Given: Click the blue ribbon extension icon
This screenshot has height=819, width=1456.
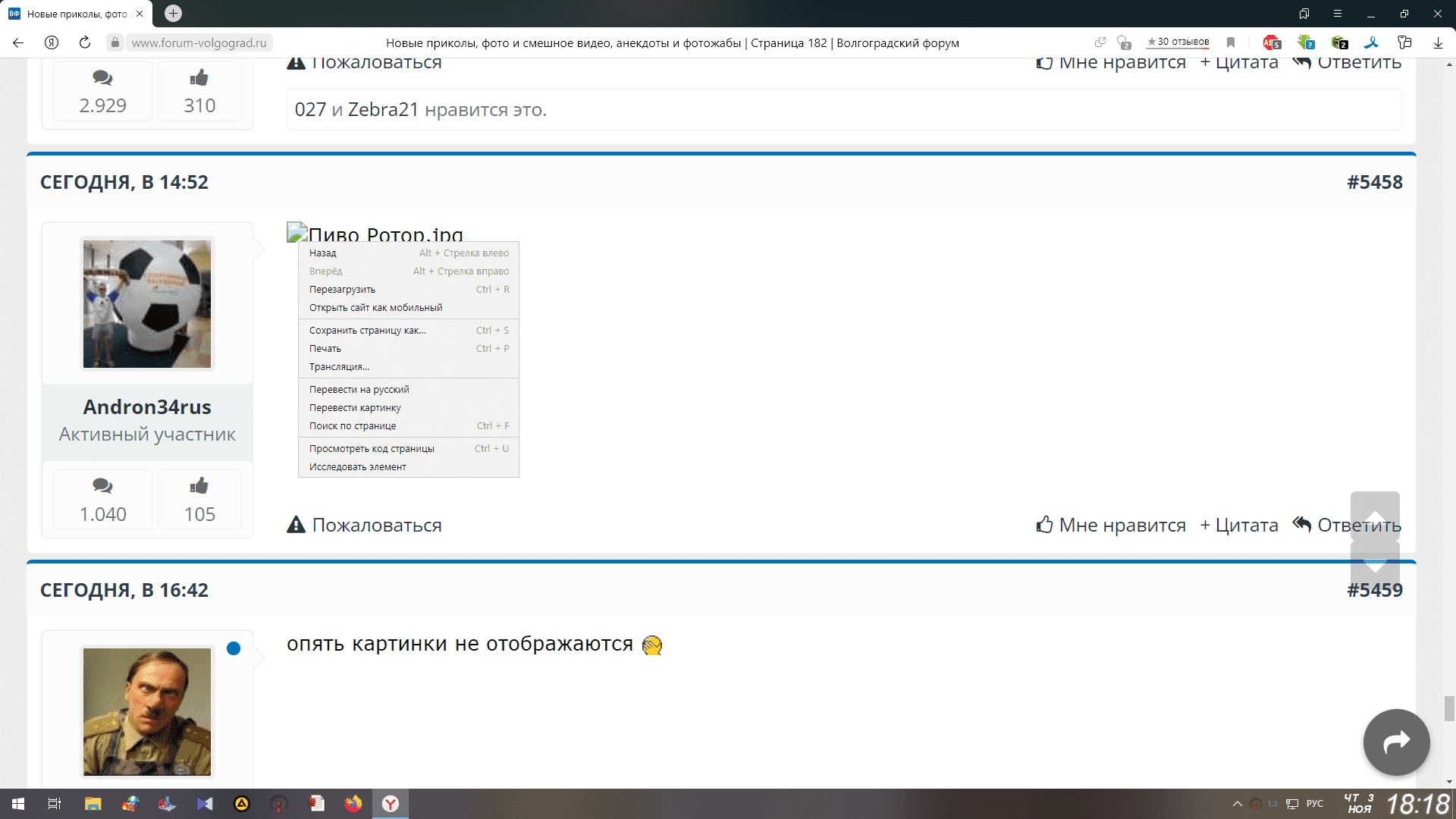Looking at the screenshot, I should pyautogui.click(x=1371, y=42).
